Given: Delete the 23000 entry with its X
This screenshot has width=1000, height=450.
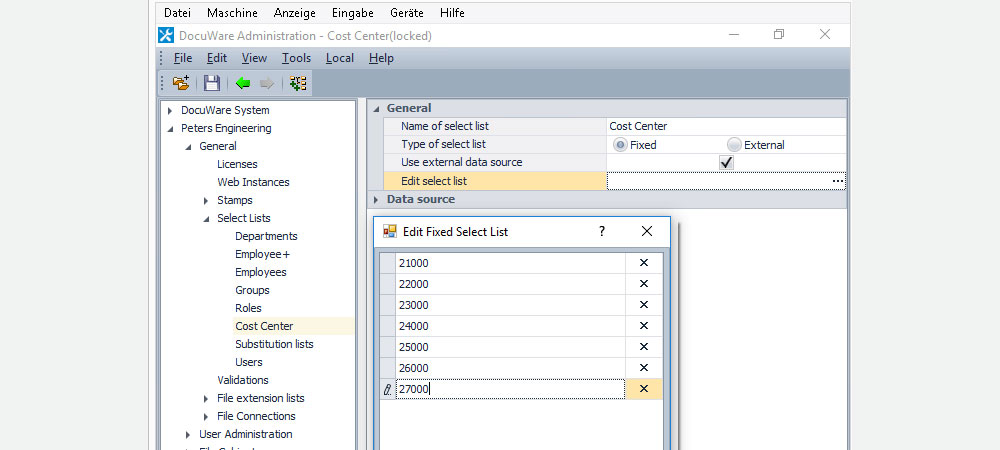Looking at the screenshot, I should point(643,305).
